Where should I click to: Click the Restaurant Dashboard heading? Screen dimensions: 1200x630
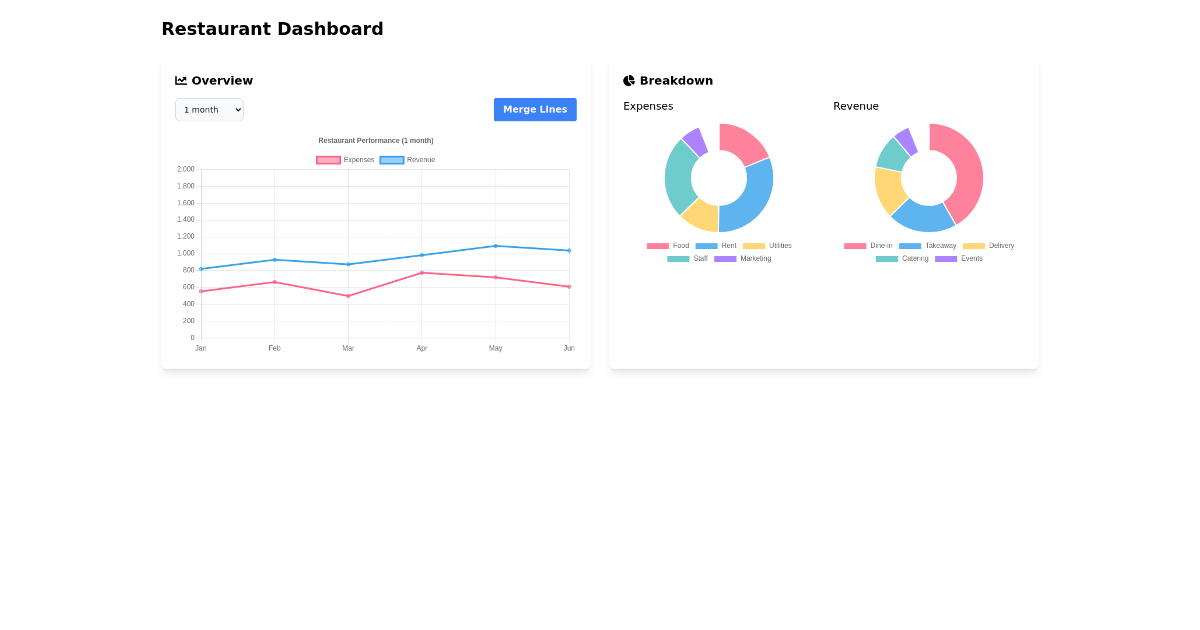click(x=272, y=29)
